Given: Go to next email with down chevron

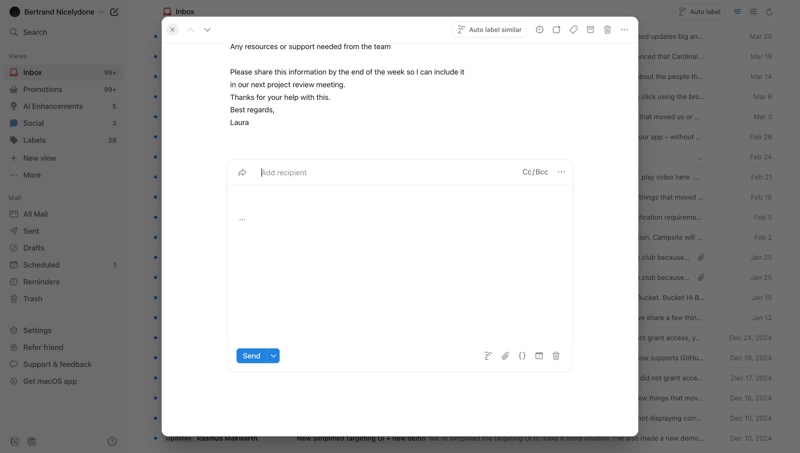Looking at the screenshot, I should pyautogui.click(x=207, y=30).
